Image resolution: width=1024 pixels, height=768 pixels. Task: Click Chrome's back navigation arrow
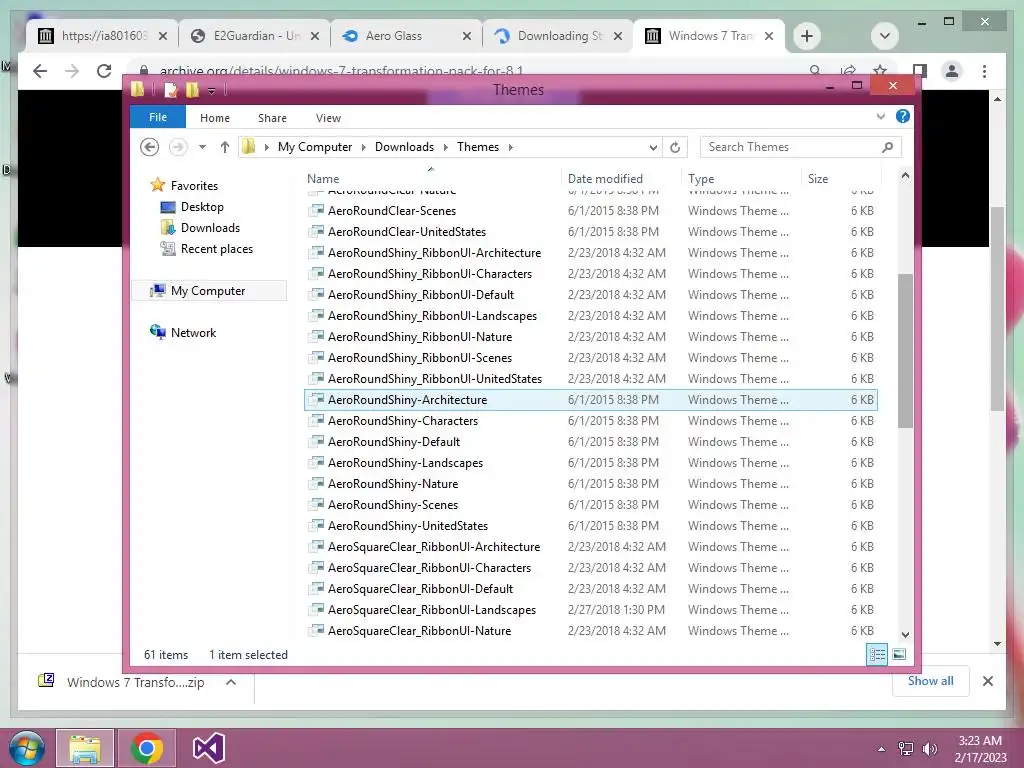[40, 71]
